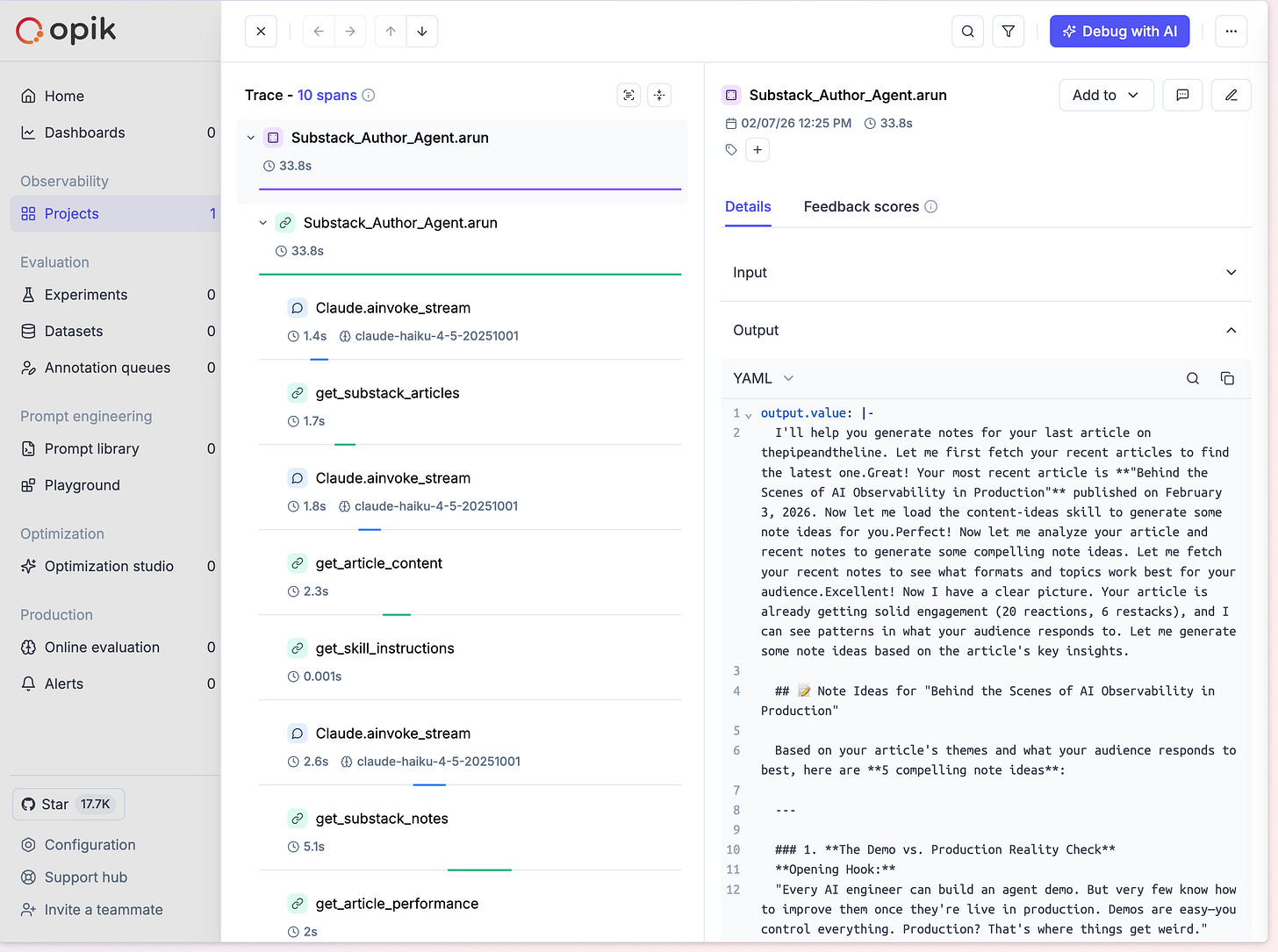This screenshot has height=952, width=1278.
Task: Select the get_skill_instructions span
Action: point(470,662)
